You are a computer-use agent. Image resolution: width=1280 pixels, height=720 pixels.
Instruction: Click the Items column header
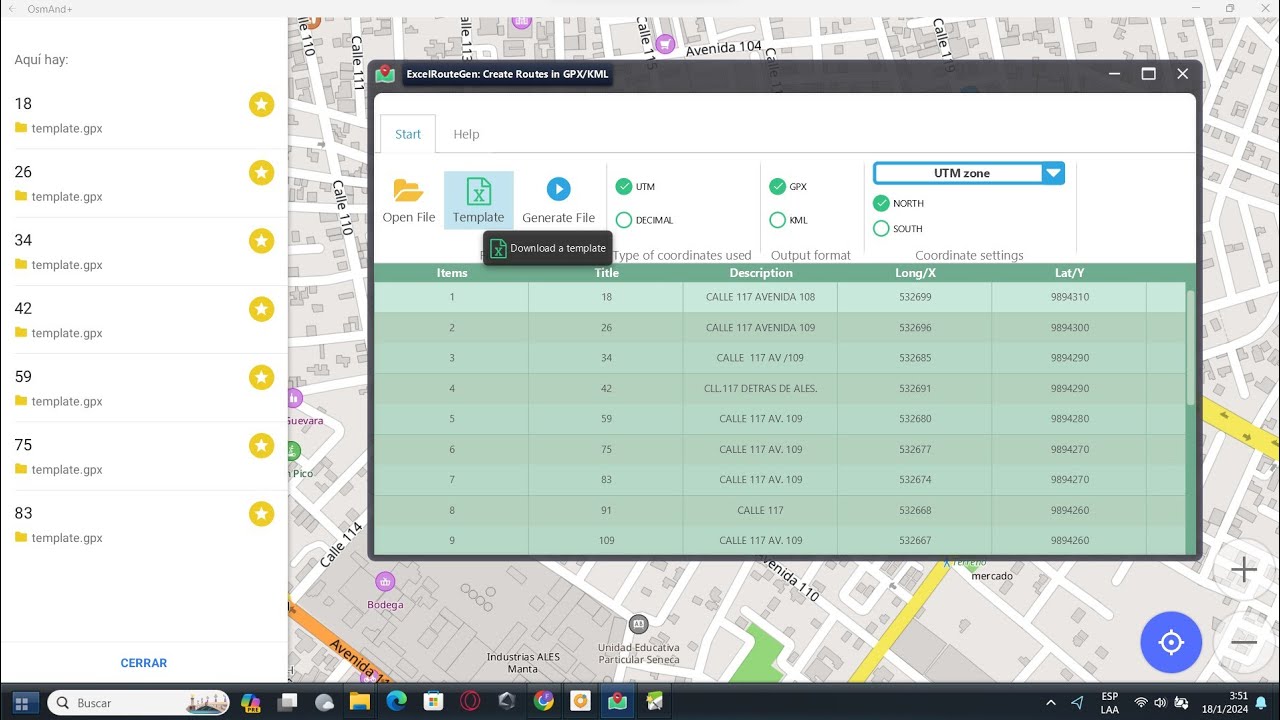tap(452, 273)
